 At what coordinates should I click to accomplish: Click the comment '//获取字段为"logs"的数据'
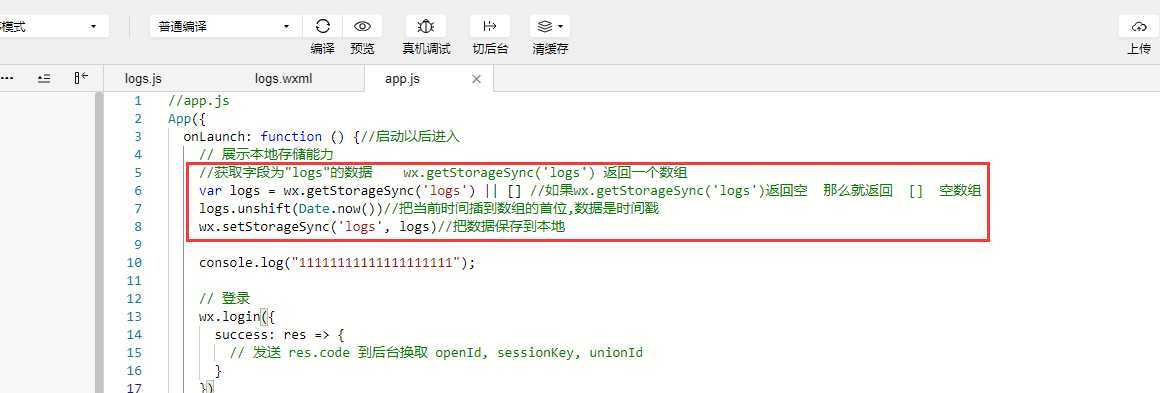(286, 172)
